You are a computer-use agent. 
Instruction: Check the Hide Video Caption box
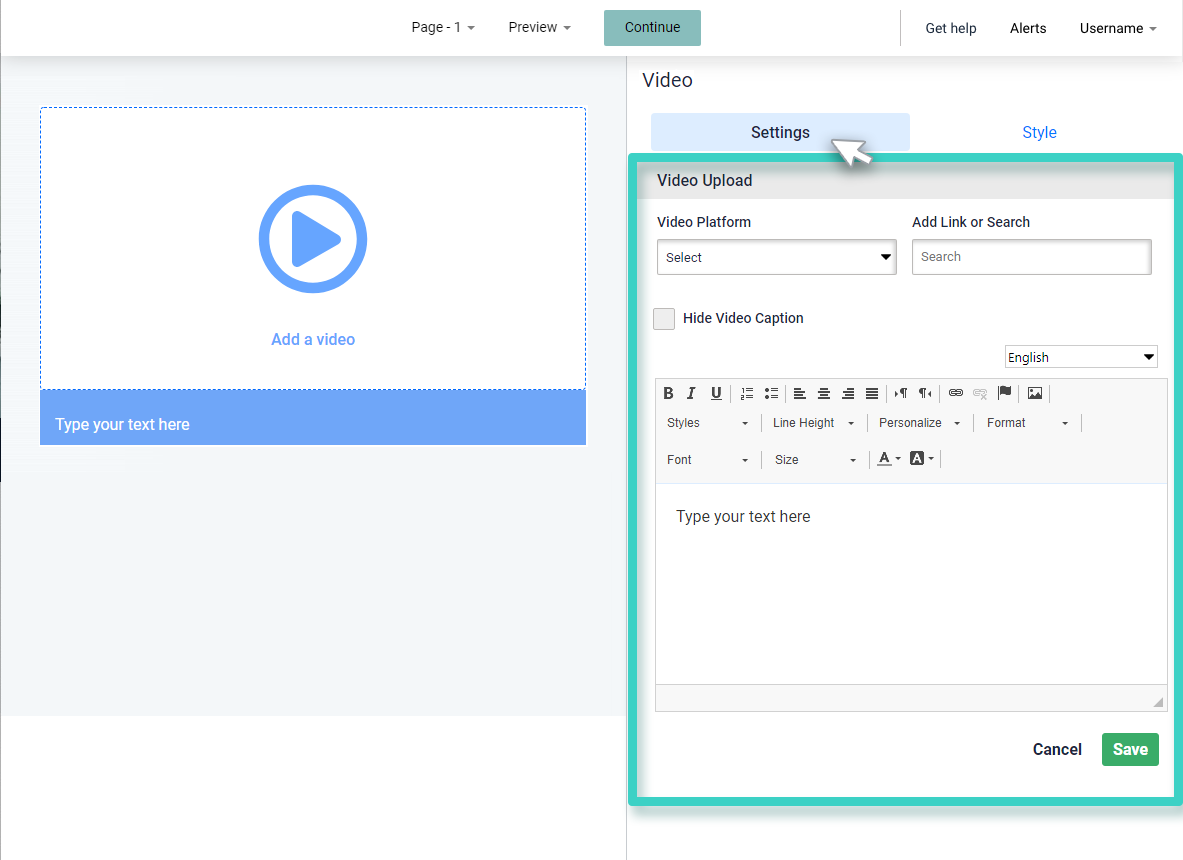point(664,318)
